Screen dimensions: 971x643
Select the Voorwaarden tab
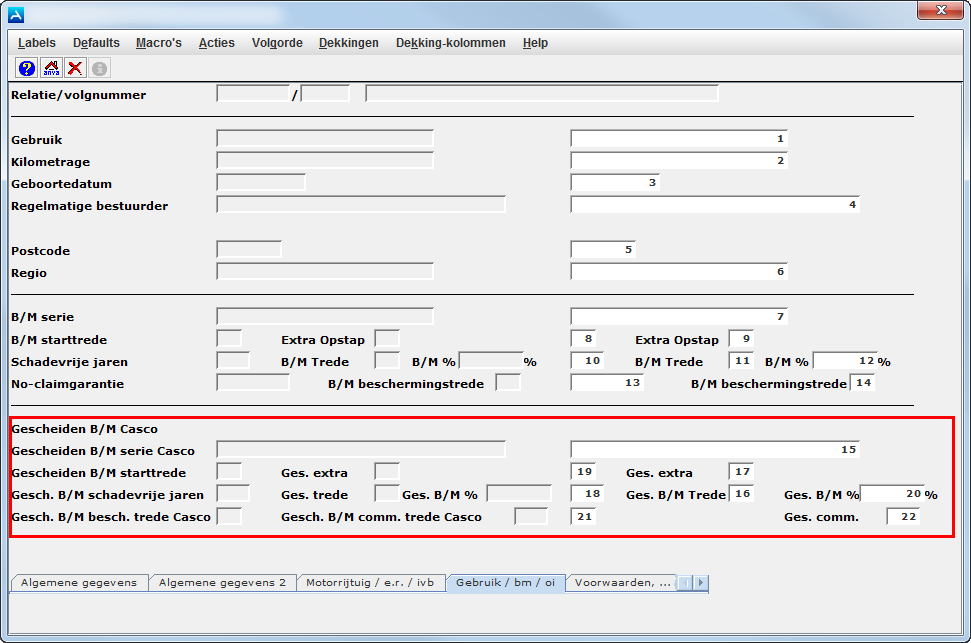point(622,582)
